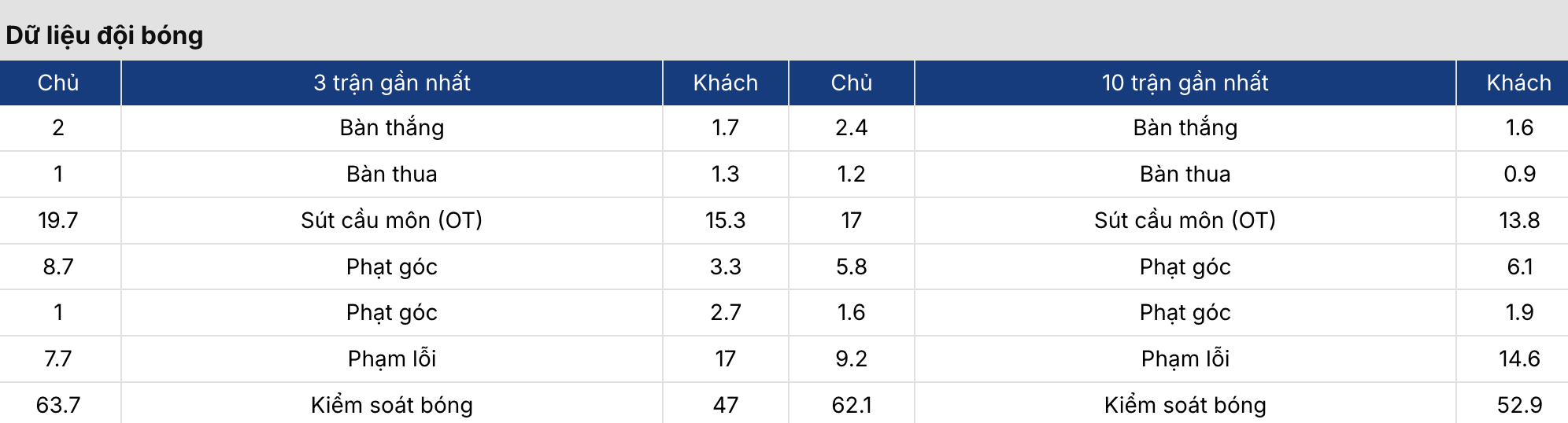Screen dimensions: 1568x423
Task: Select the home fouls value 9.2
Action: (851, 359)
